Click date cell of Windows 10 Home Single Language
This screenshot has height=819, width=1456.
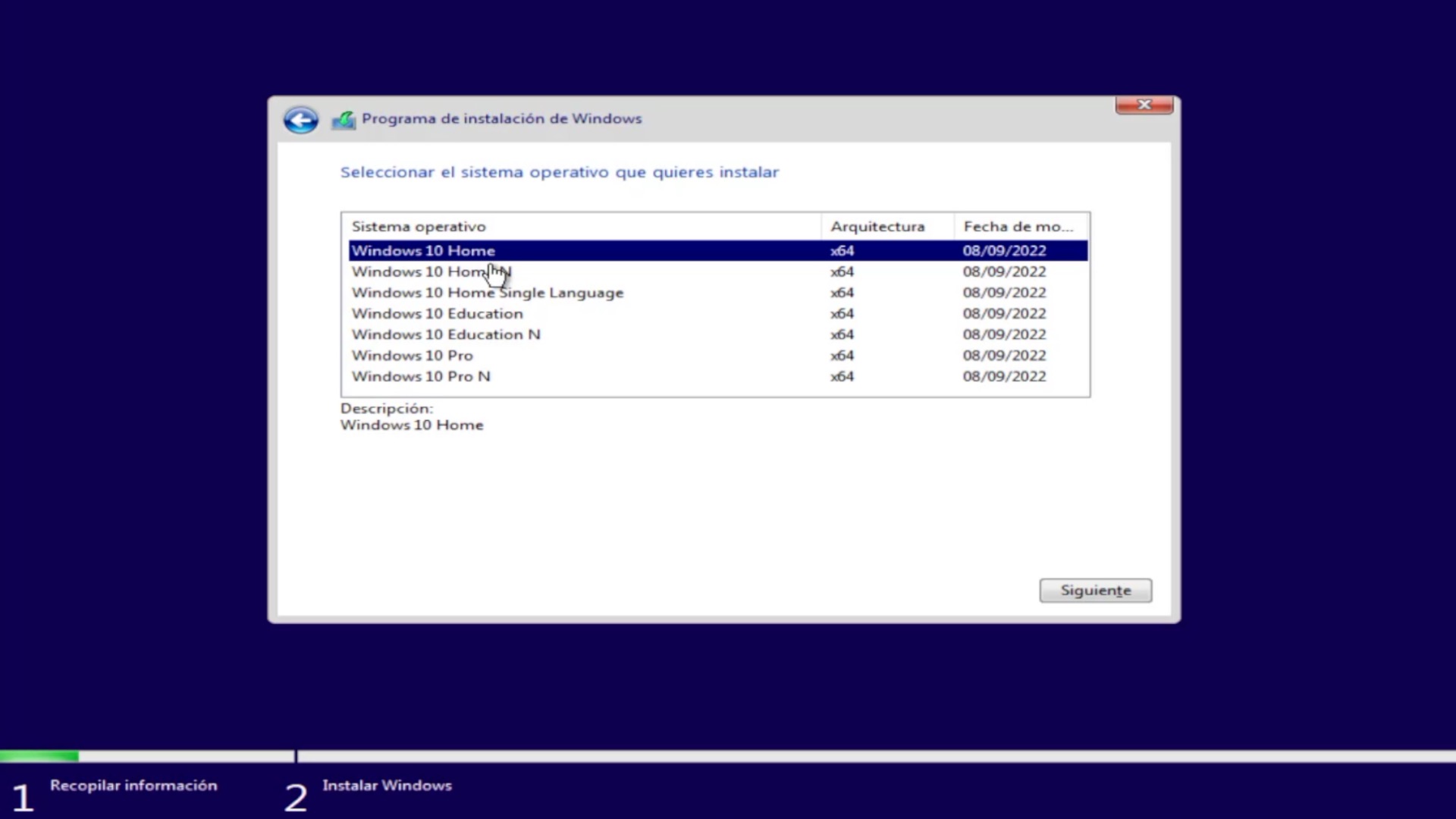1004,293
